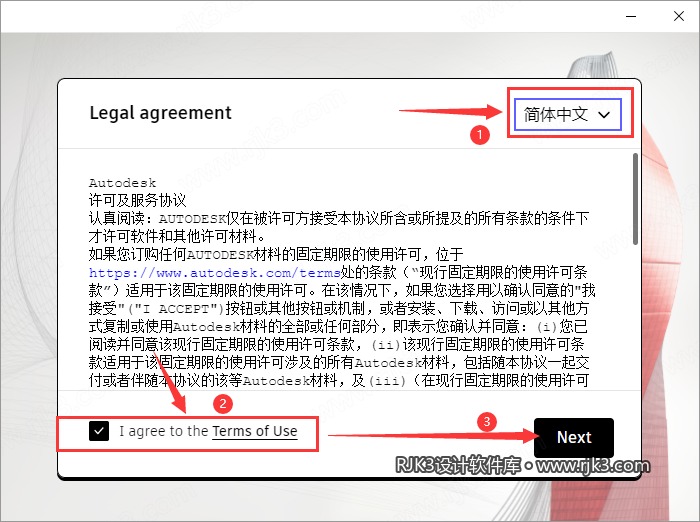
Task: Open the Terms of Use link
Action: click(x=254, y=431)
